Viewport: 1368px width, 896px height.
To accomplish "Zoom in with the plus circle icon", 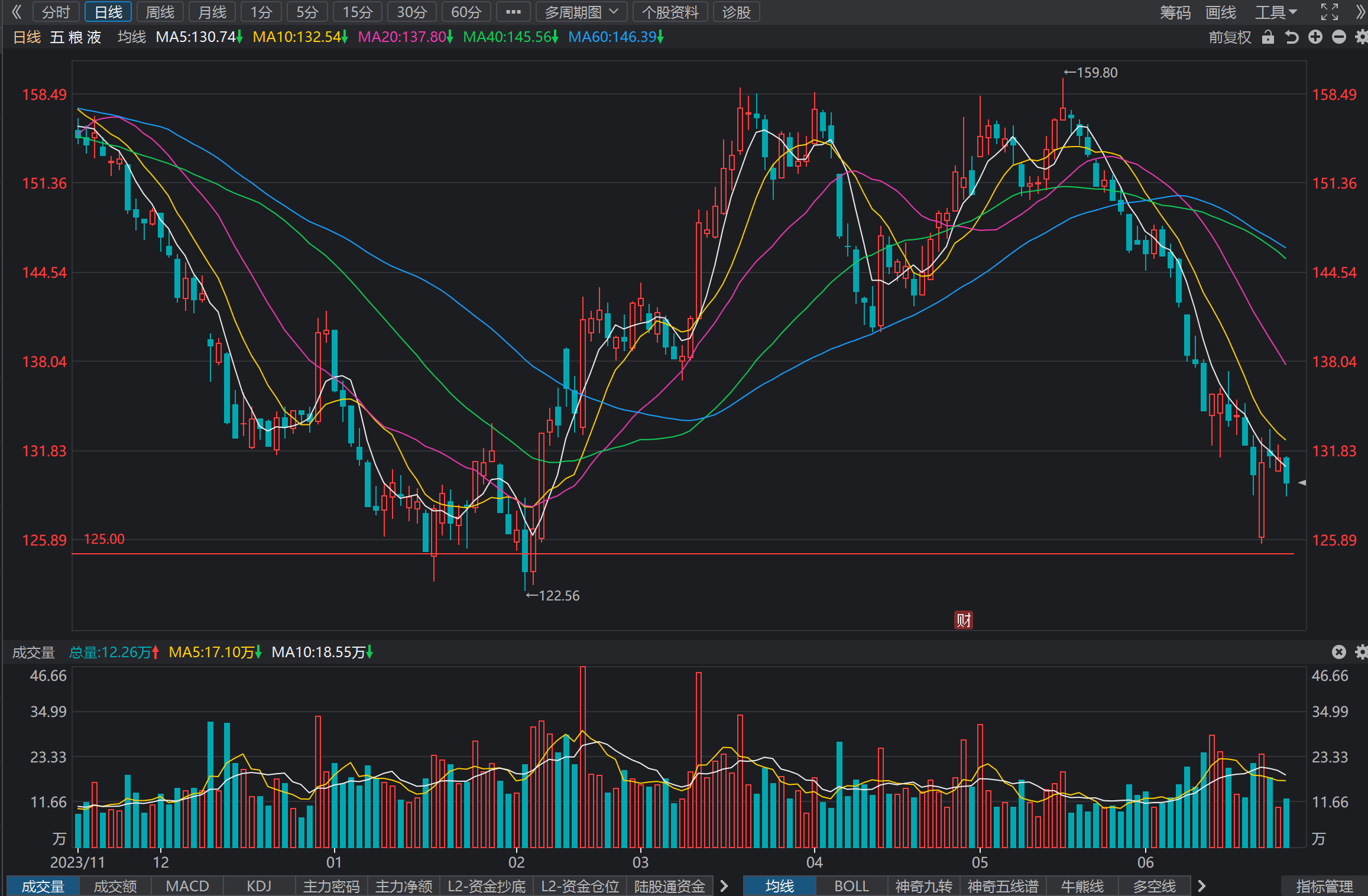I will click(x=1315, y=37).
